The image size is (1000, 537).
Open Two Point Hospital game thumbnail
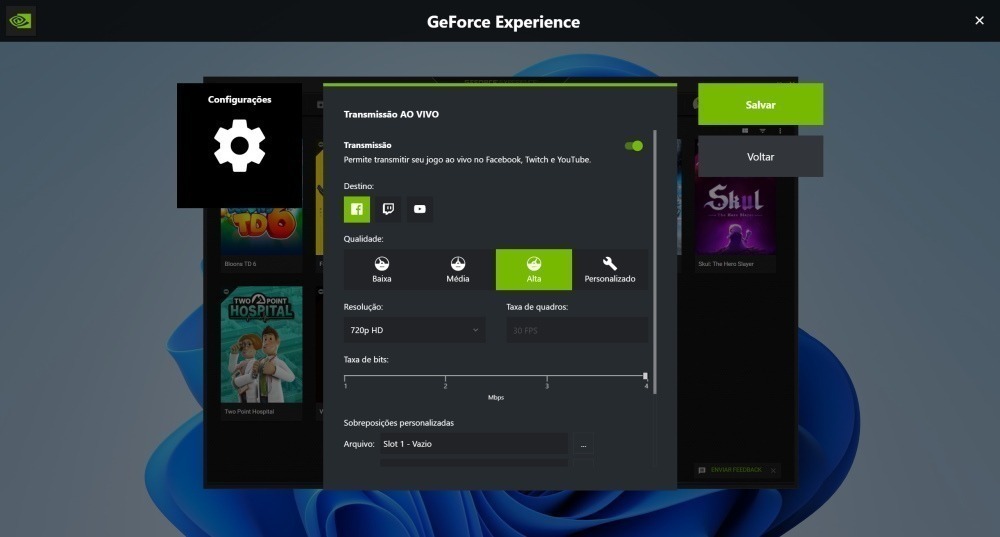(x=261, y=345)
